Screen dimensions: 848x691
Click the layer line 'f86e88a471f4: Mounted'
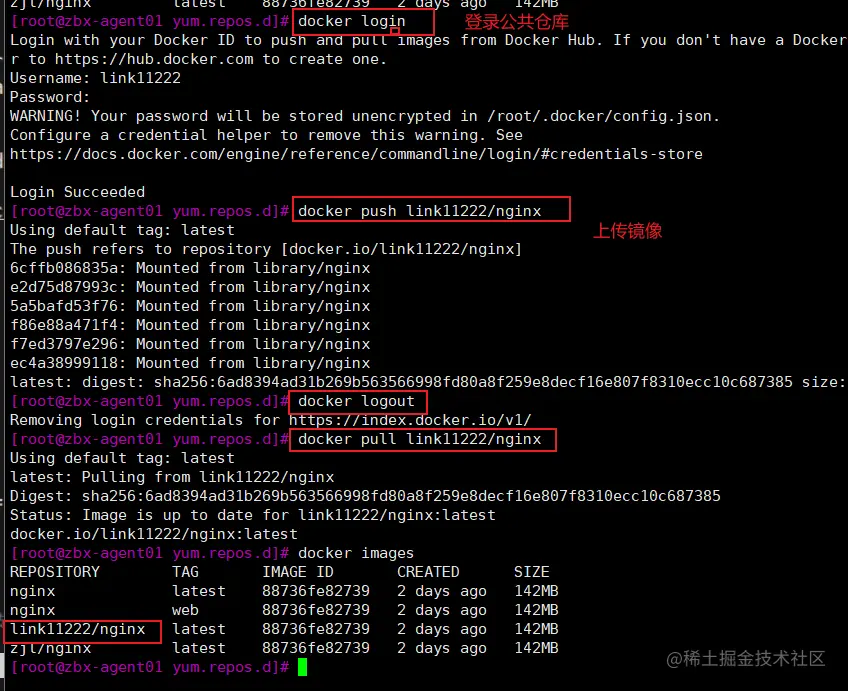coord(190,325)
